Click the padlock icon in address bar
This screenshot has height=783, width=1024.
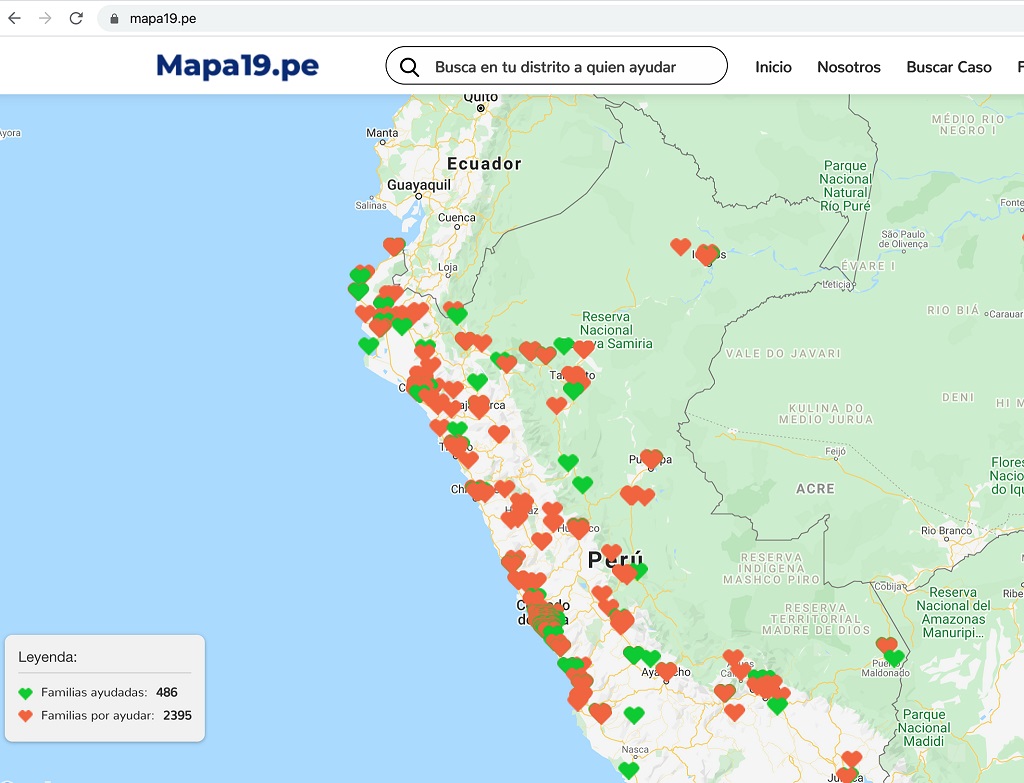(114, 19)
